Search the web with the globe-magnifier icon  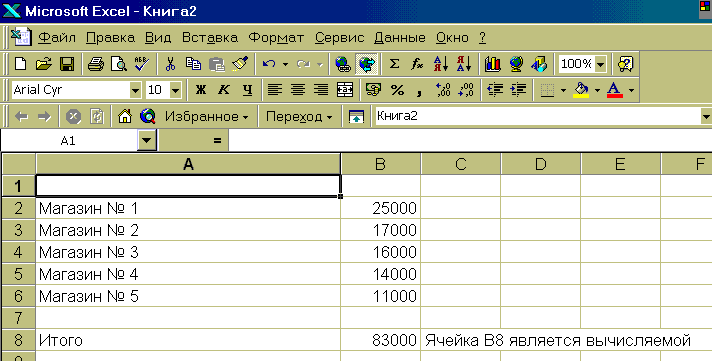click(x=148, y=117)
